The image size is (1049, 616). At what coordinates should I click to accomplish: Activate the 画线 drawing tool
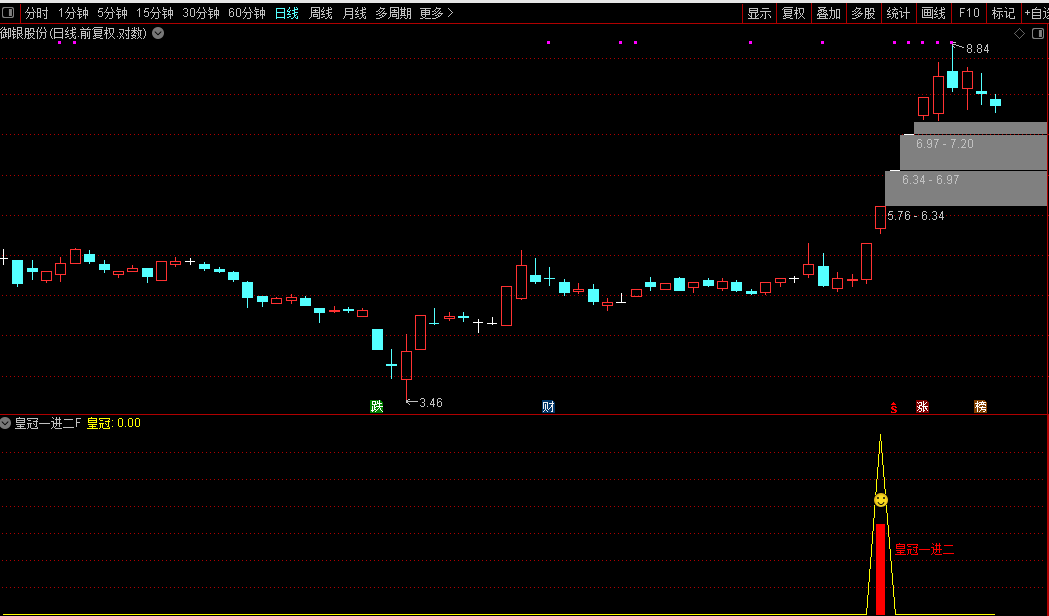click(933, 13)
